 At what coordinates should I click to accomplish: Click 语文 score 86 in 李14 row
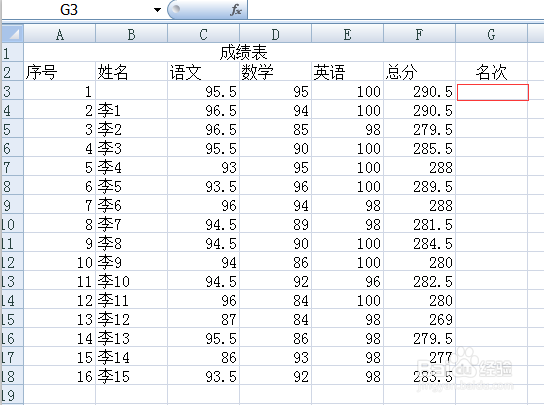[203, 356]
